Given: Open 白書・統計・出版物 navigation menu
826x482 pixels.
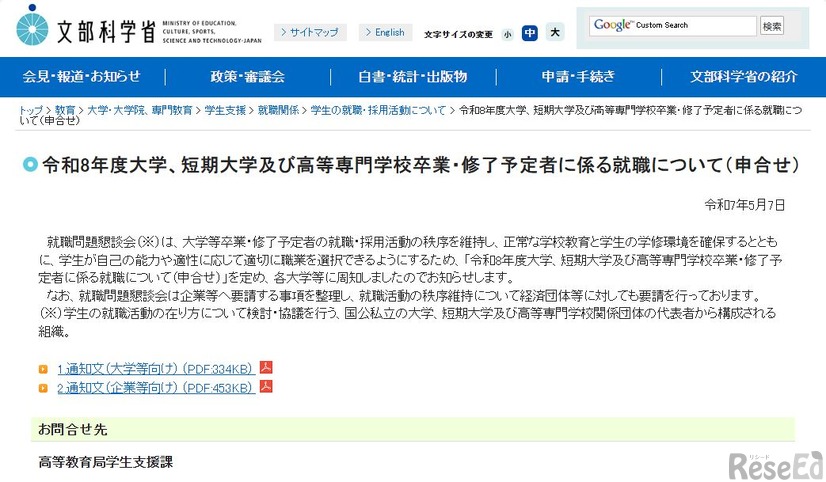Looking at the screenshot, I should 412,76.
